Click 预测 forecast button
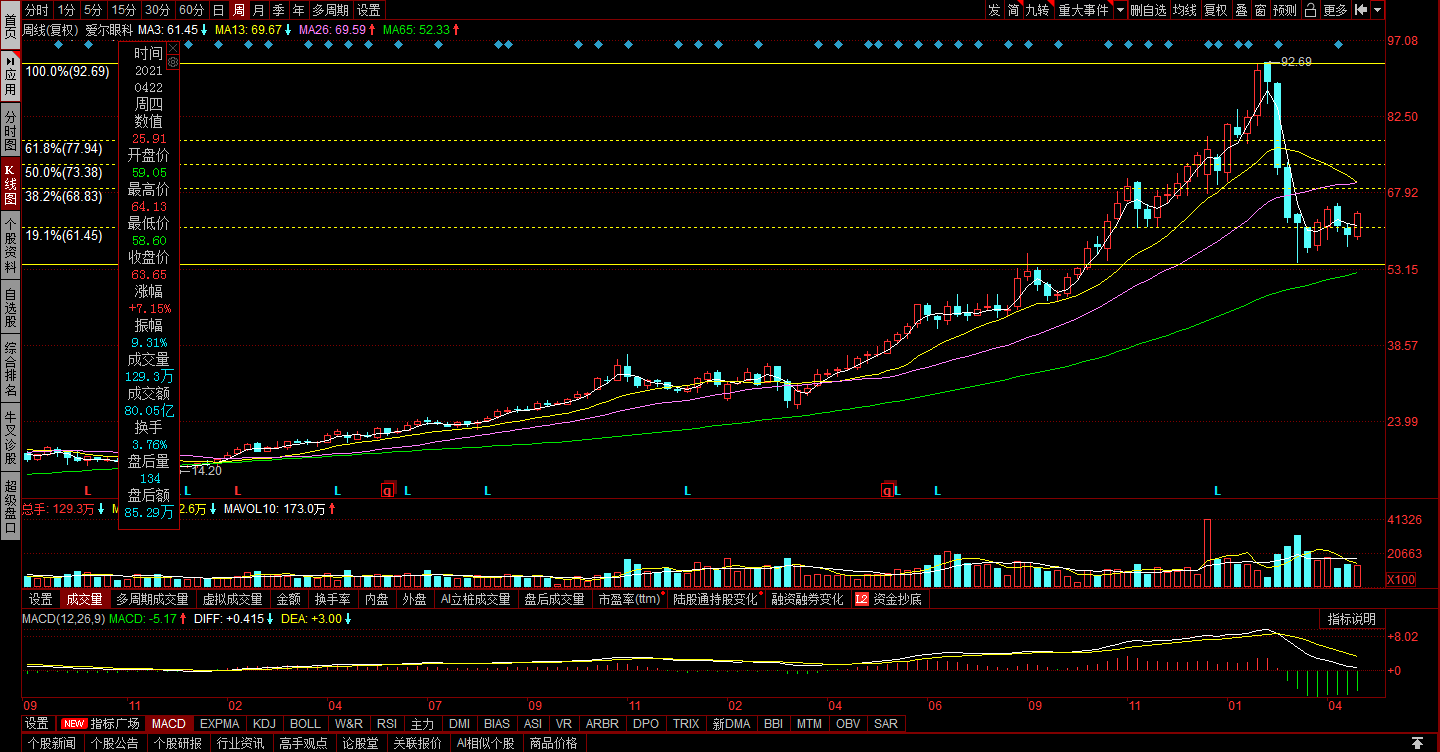 pos(1285,10)
